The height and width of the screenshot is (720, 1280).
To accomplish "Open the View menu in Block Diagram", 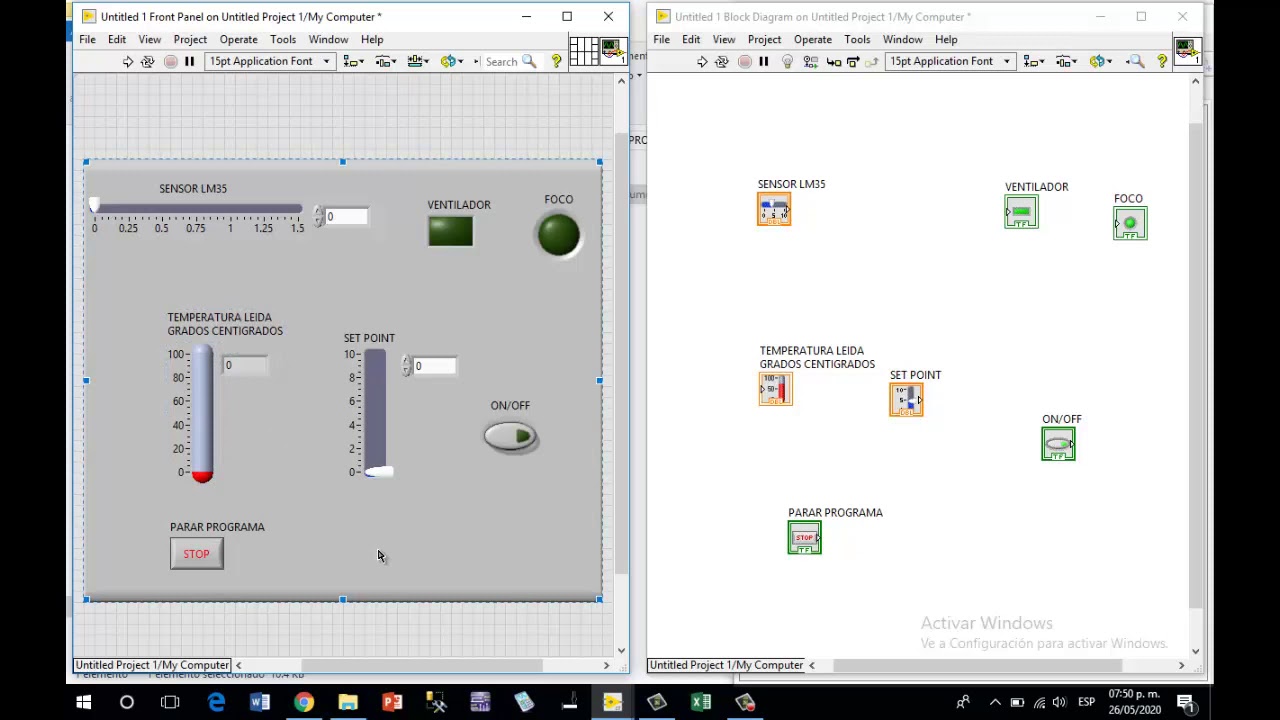I will coord(723,40).
